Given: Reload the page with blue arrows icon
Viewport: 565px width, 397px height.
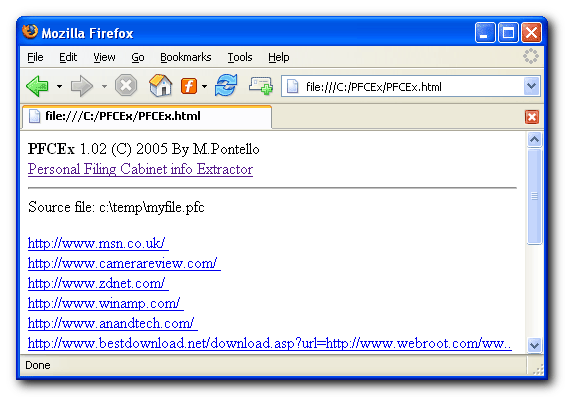Looking at the screenshot, I should click(x=226, y=85).
